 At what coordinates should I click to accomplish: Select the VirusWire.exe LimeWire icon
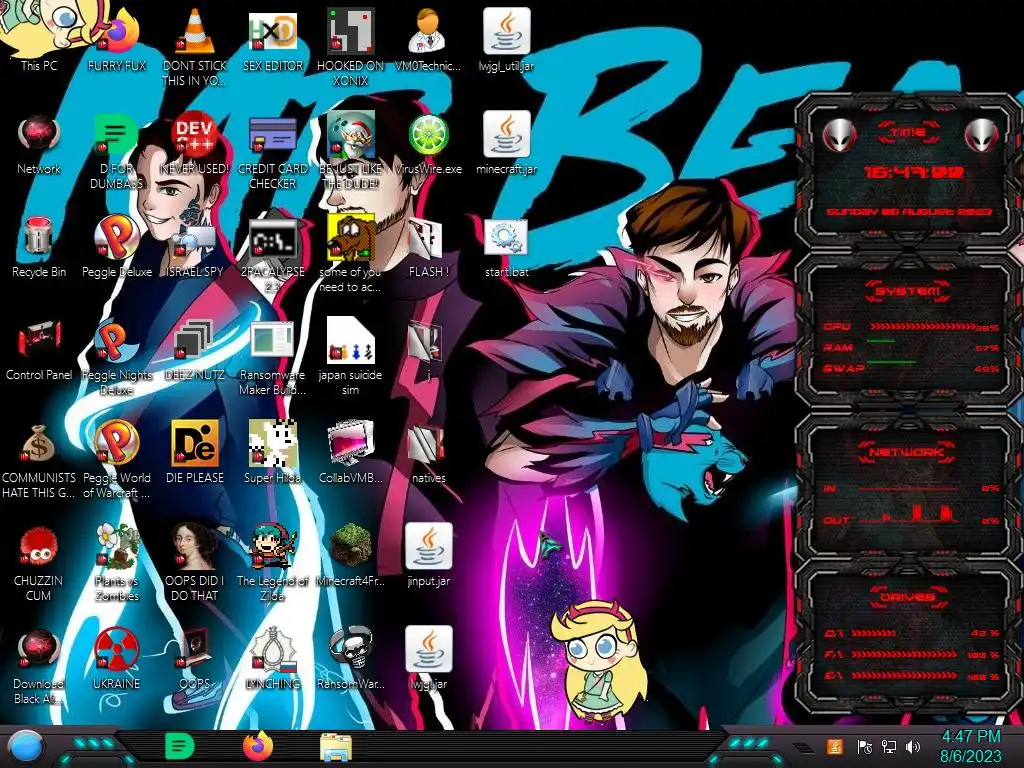[x=428, y=134]
